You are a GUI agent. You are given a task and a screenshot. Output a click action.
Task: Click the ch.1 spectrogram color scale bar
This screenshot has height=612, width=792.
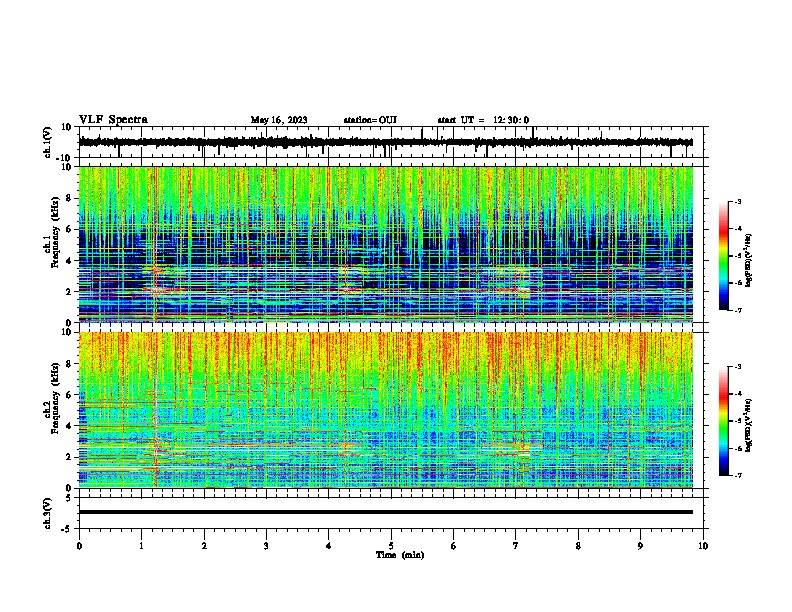[x=723, y=256]
